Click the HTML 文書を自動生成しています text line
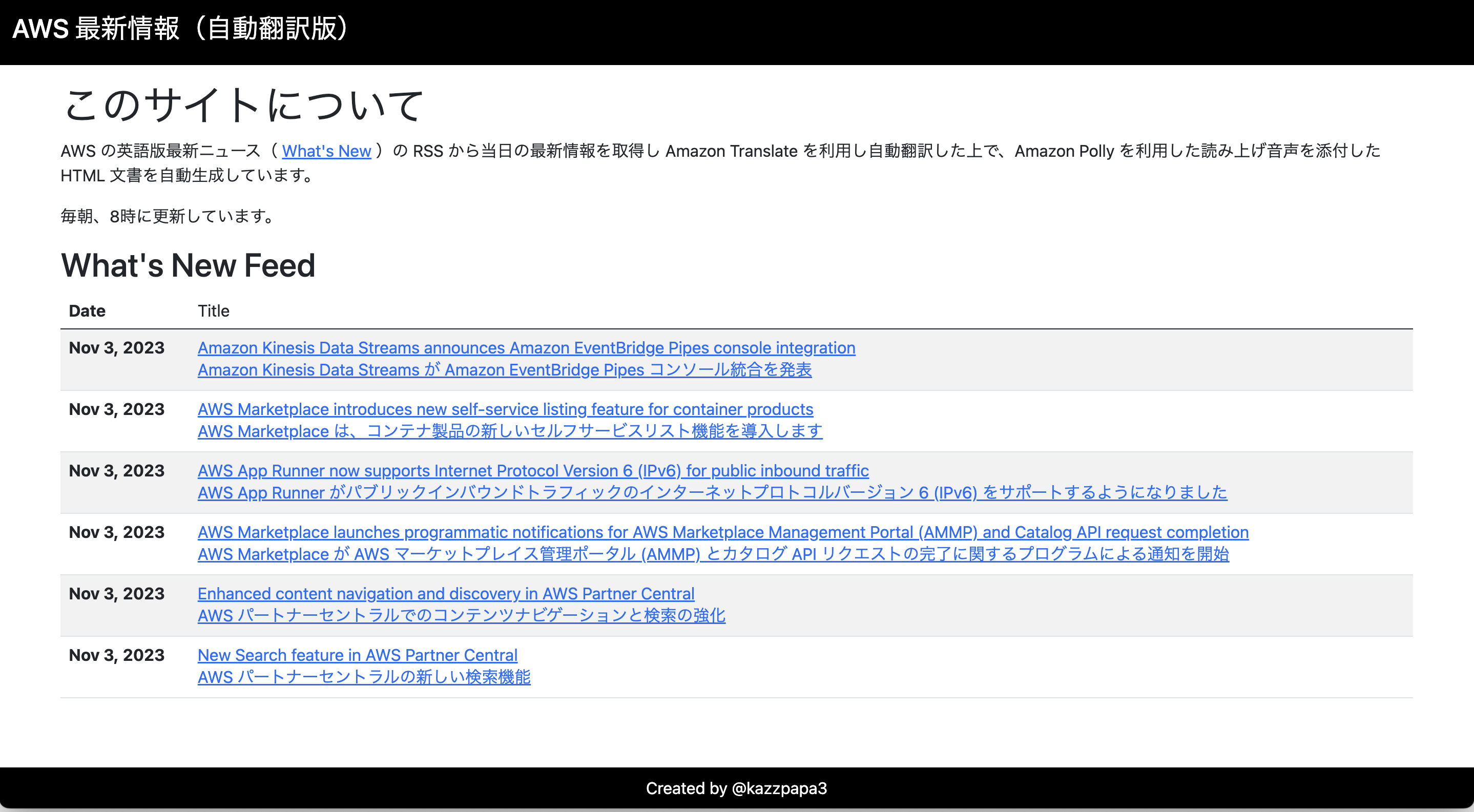 [188, 176]
